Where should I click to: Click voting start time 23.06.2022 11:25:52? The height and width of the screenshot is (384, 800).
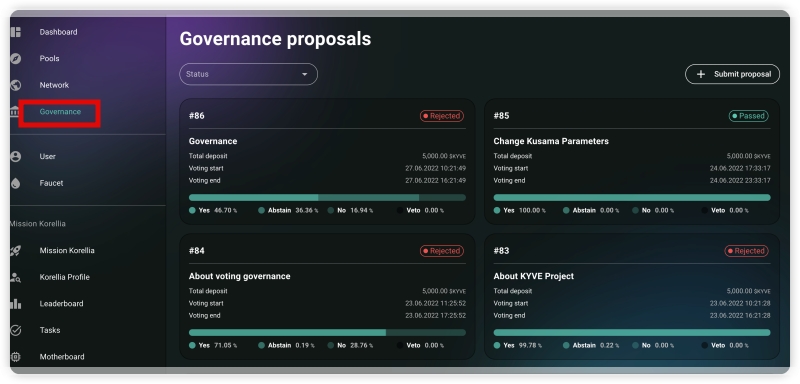click(x=436, y=303)
